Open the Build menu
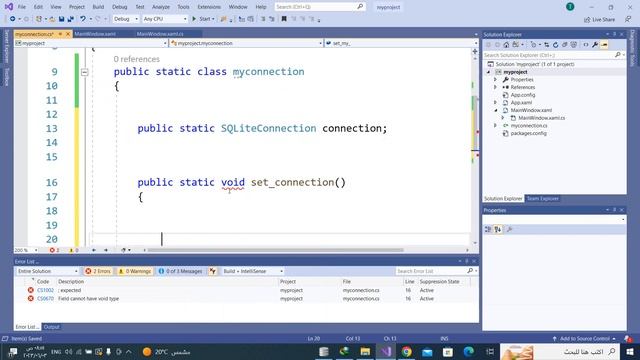The width and height of the screenshot is (640, 360). click(98, 7)
